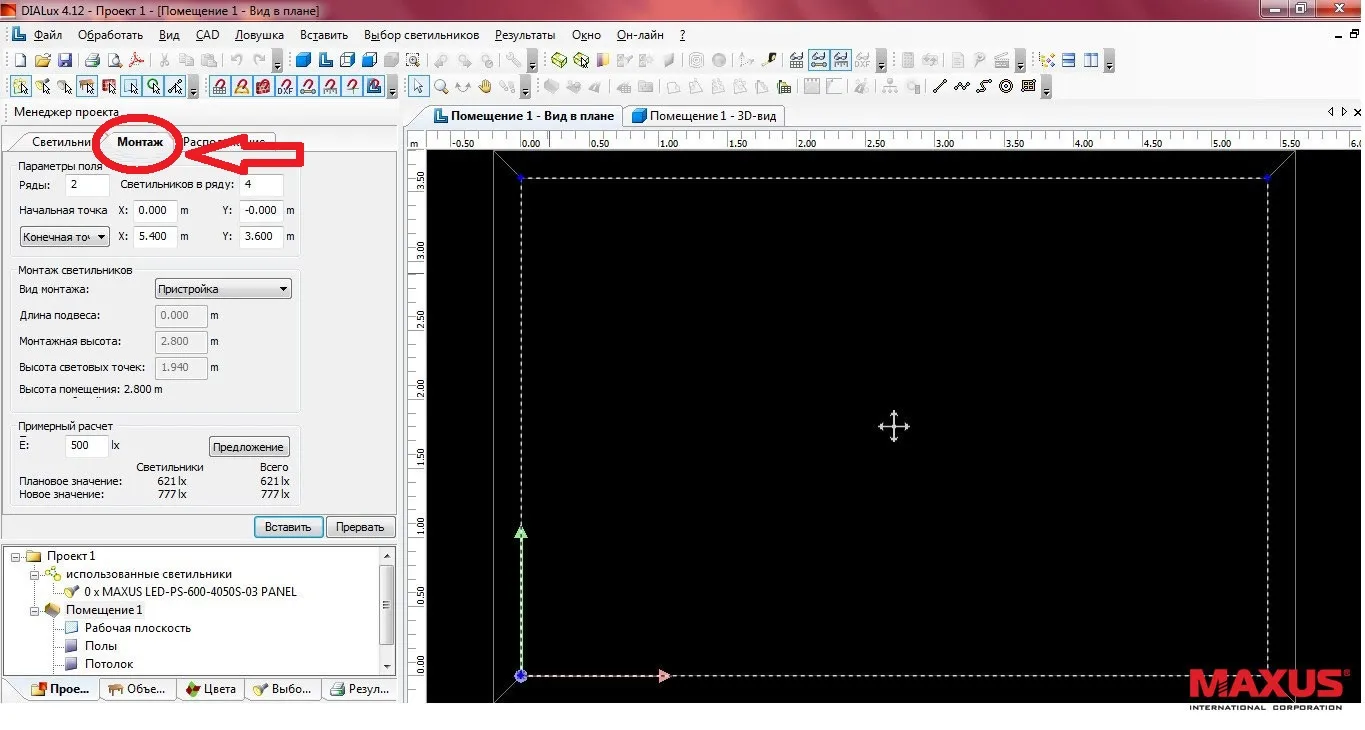Expand the snap-magnet toolbar options arrow

pyautogui.click(x=392, y=87)
